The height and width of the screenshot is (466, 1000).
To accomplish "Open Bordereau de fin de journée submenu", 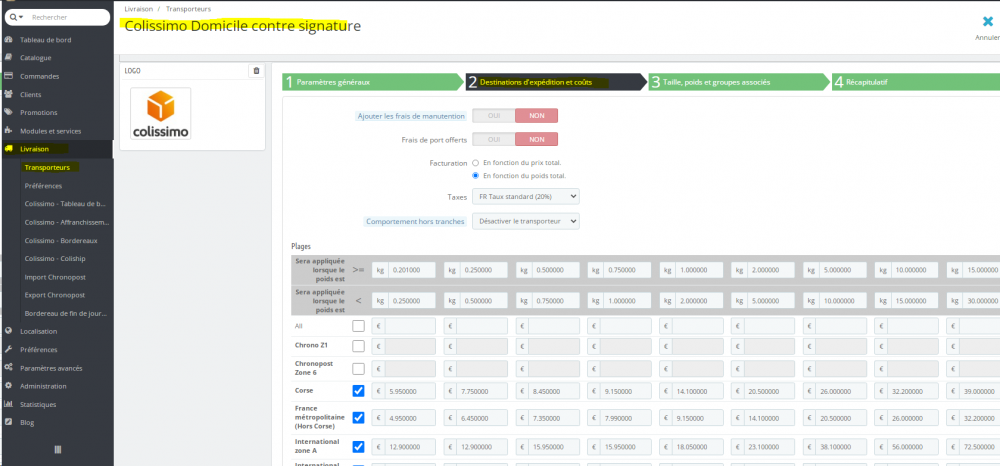I will click(65, 314).
